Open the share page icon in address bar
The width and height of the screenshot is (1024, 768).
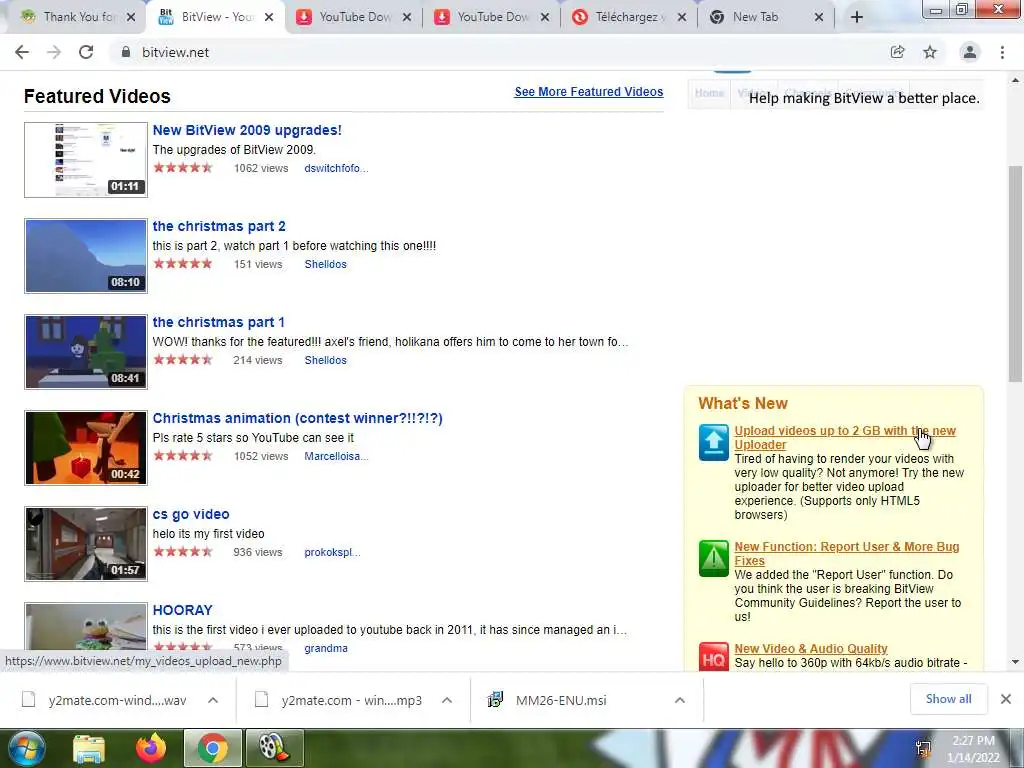click(x=897, y=52)
